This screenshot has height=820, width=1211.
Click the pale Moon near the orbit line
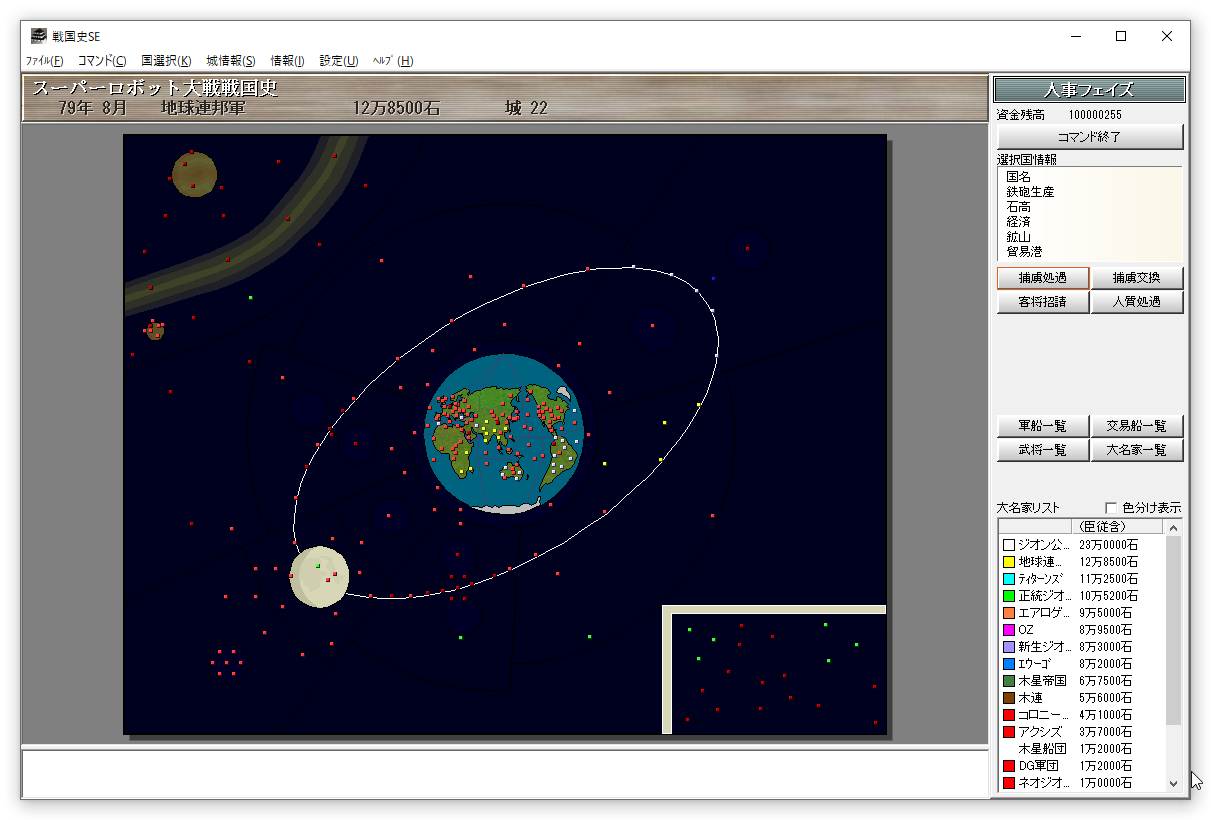tap(319, 577)
